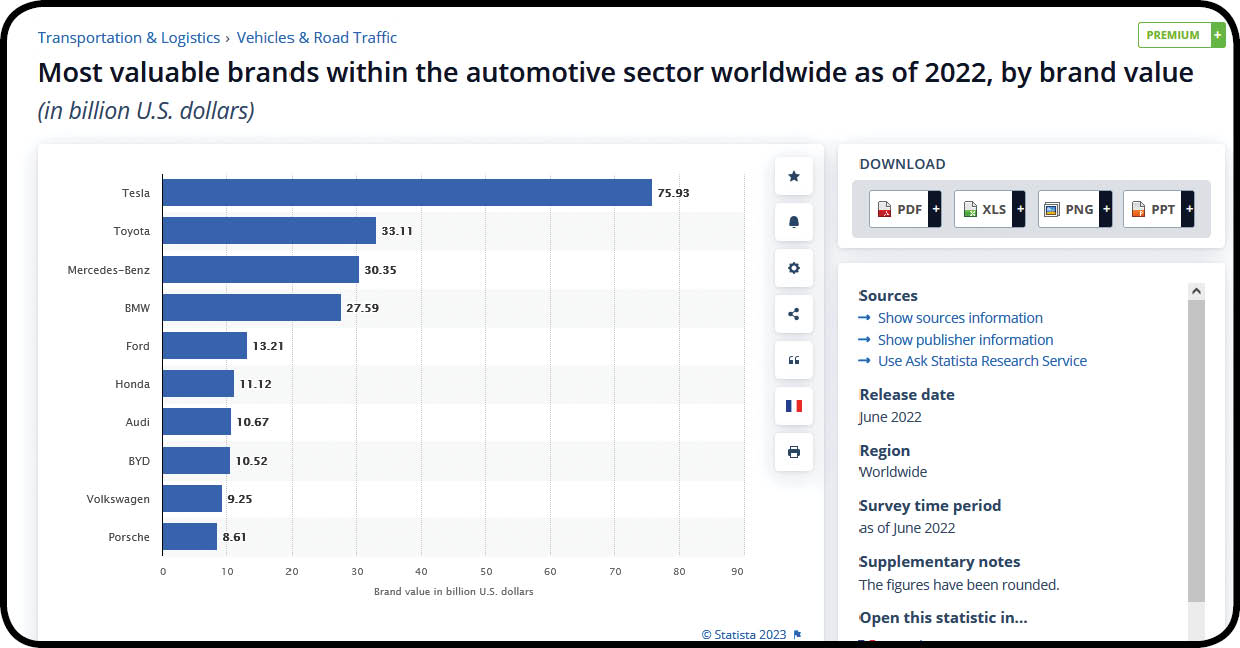Click the Honda bar in chart
The width and height of the screenshot is (1240, 648).
point(199,384)
